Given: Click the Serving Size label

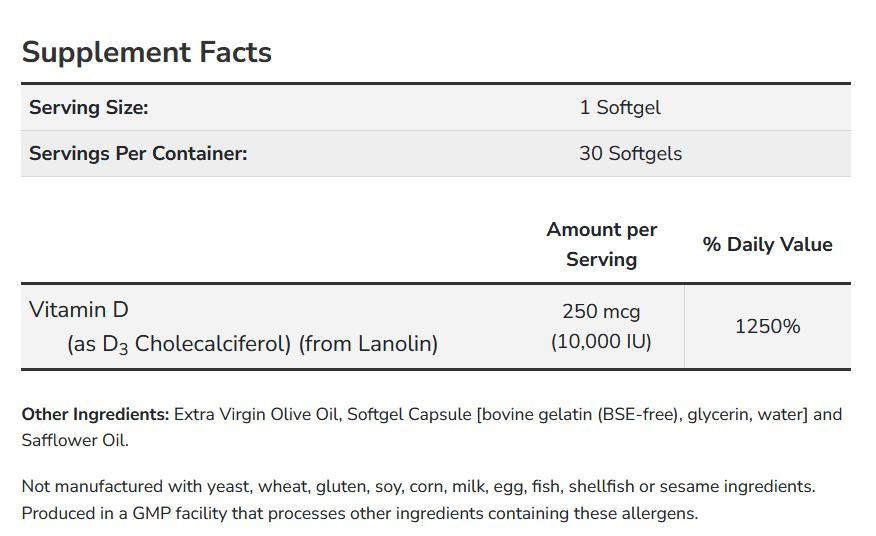Looking at the screenshot, I should [88, 107].
